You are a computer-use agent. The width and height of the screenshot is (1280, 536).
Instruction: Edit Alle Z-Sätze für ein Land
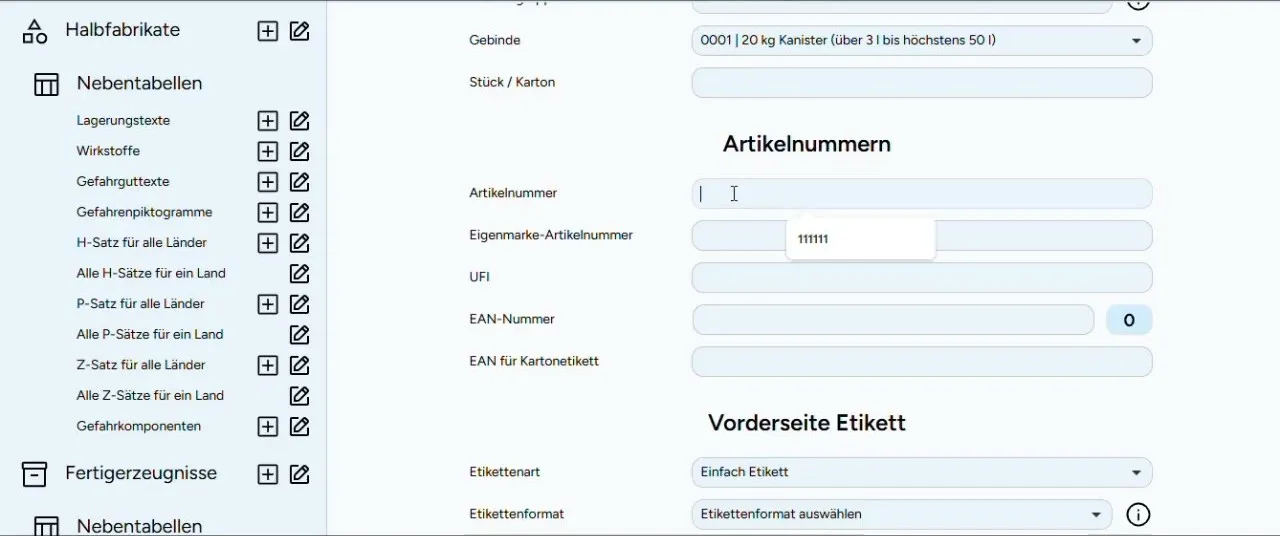click(299, 396)
